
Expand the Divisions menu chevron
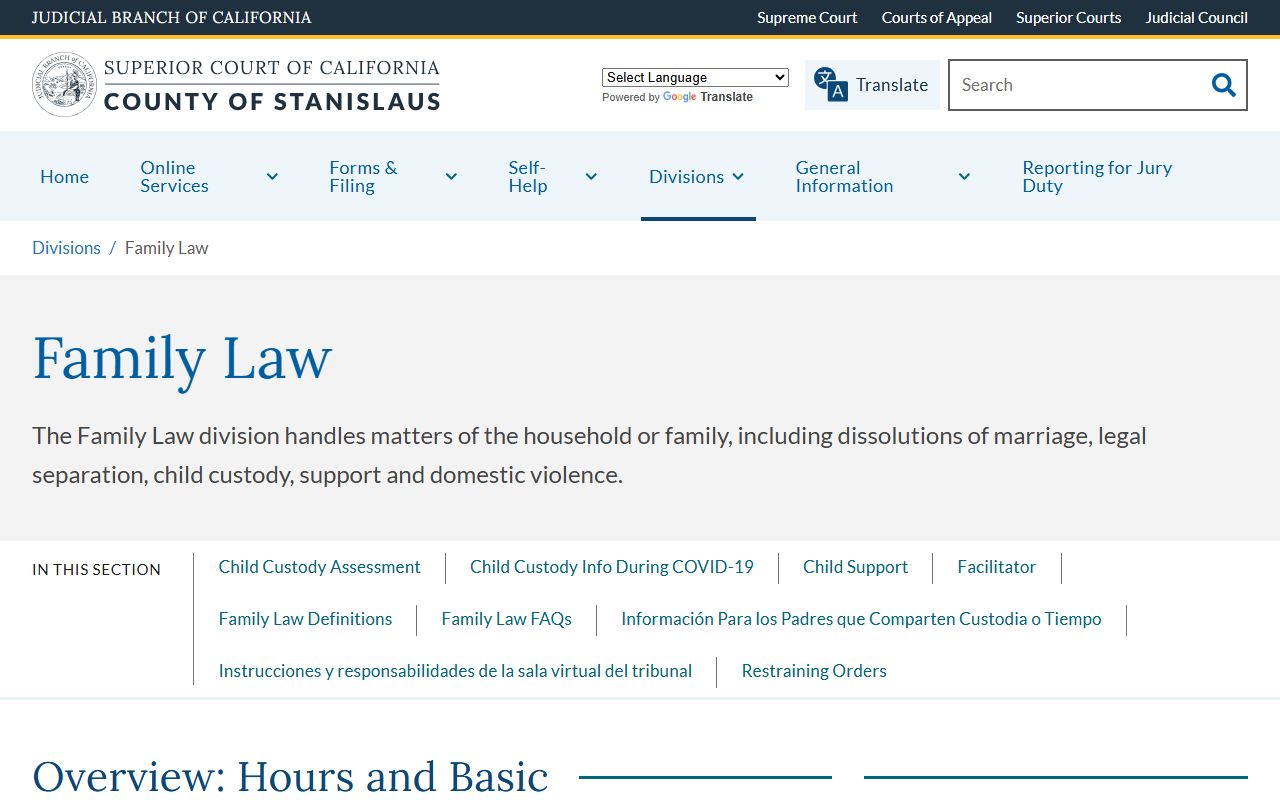point(738,177)
